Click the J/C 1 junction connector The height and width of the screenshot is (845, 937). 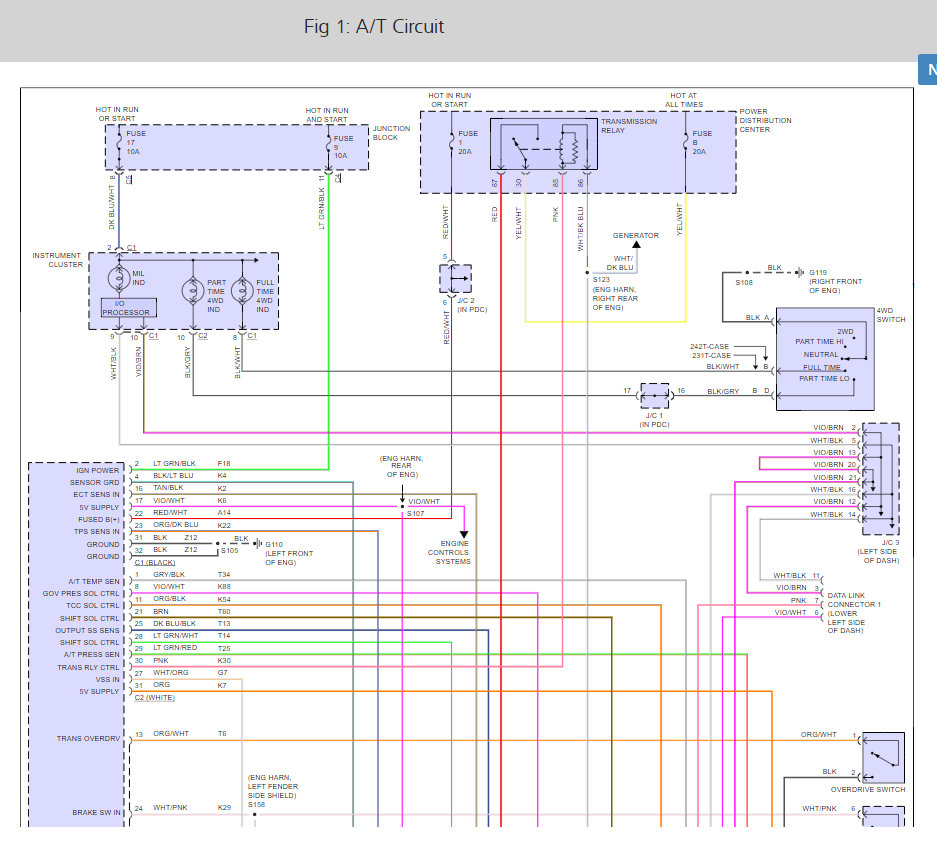(x=655, y=396)
